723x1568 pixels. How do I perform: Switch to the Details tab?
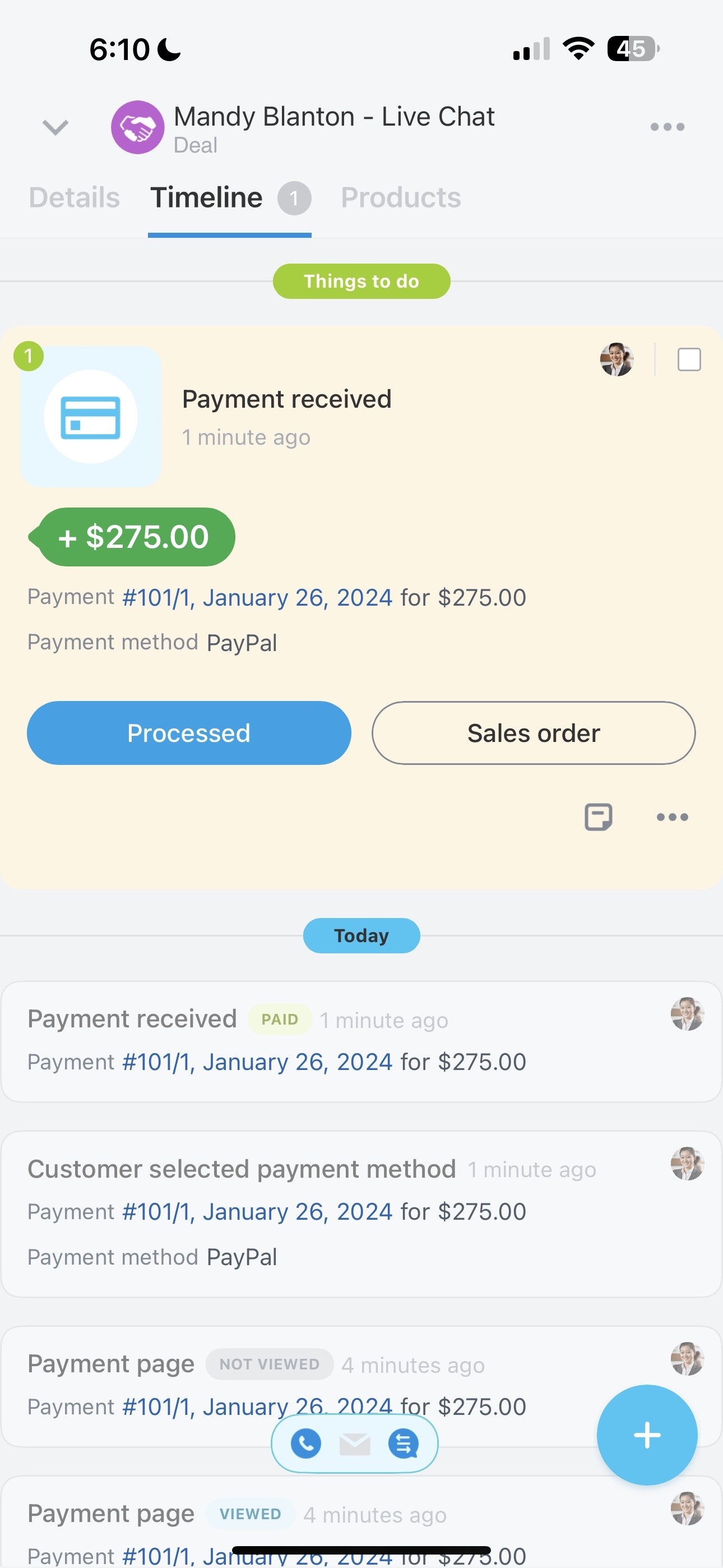pos(74,197)
